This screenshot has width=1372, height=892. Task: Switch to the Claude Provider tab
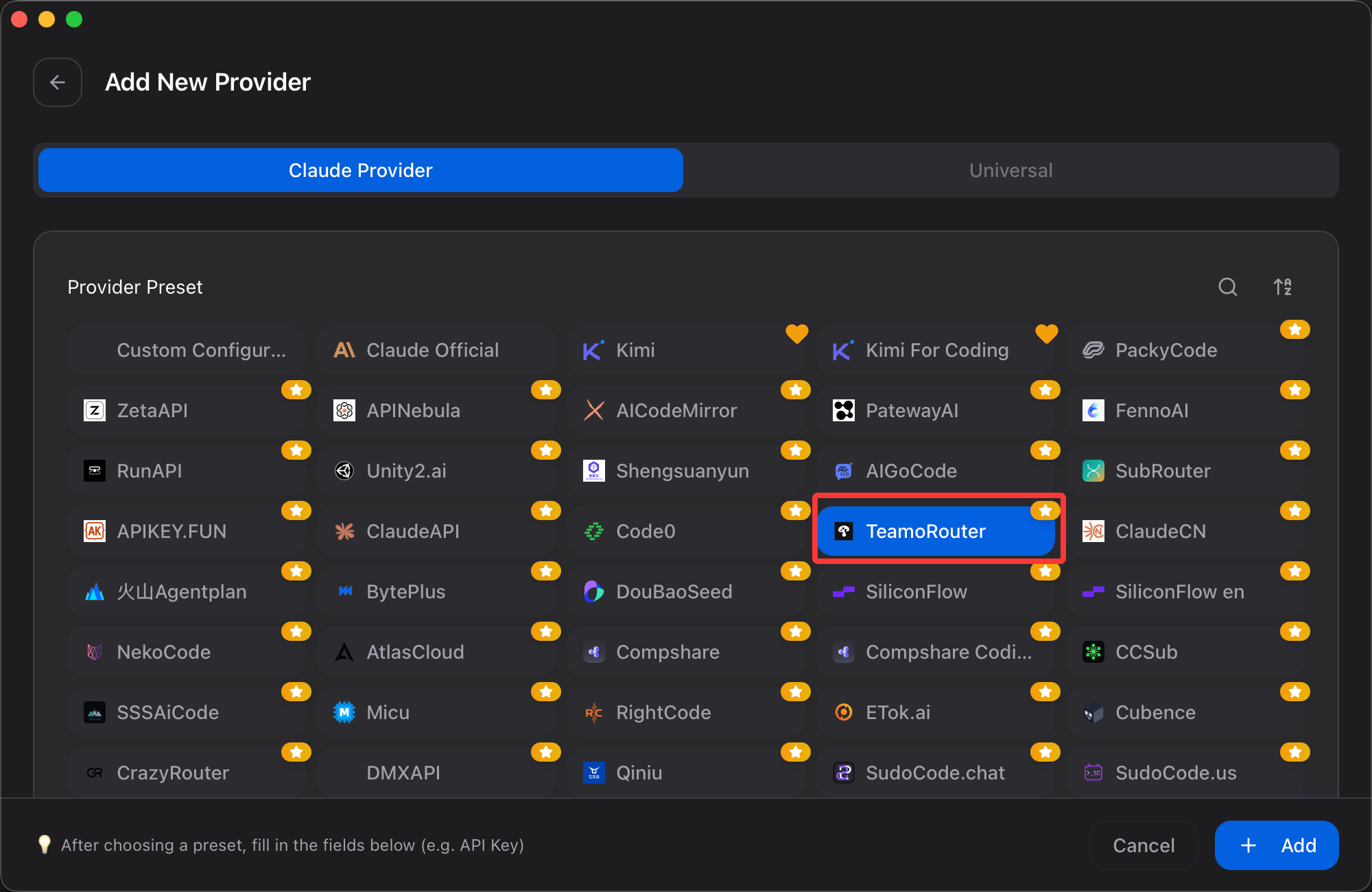coord(361,170)
